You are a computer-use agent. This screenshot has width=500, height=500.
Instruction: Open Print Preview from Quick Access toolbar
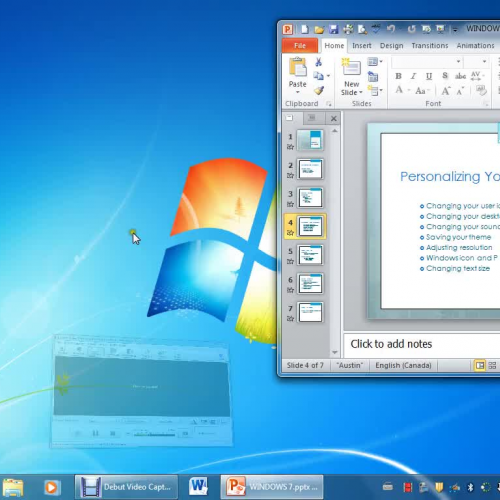coord(362,30)
